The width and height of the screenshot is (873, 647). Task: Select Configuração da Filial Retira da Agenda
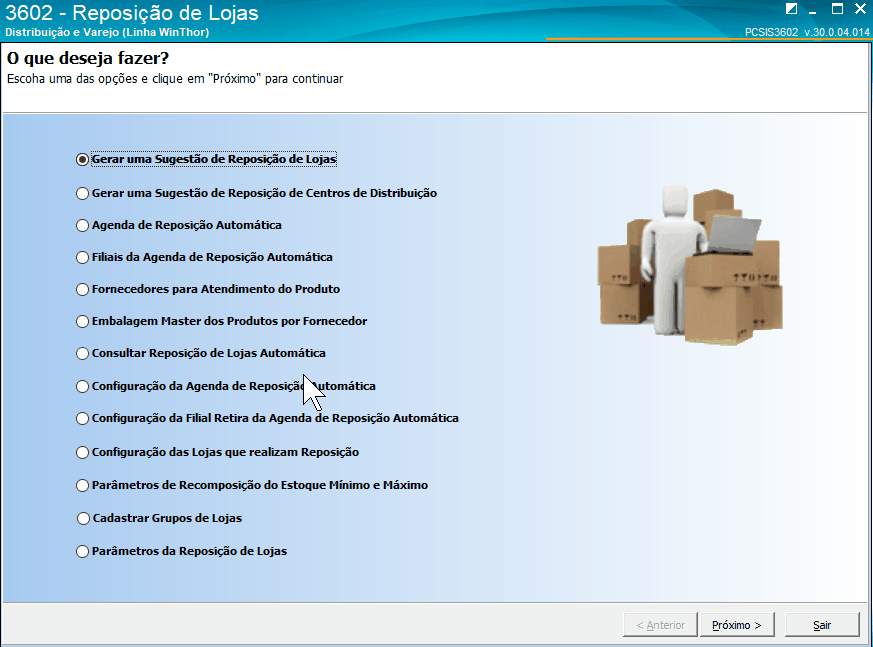tap(267, 418)
